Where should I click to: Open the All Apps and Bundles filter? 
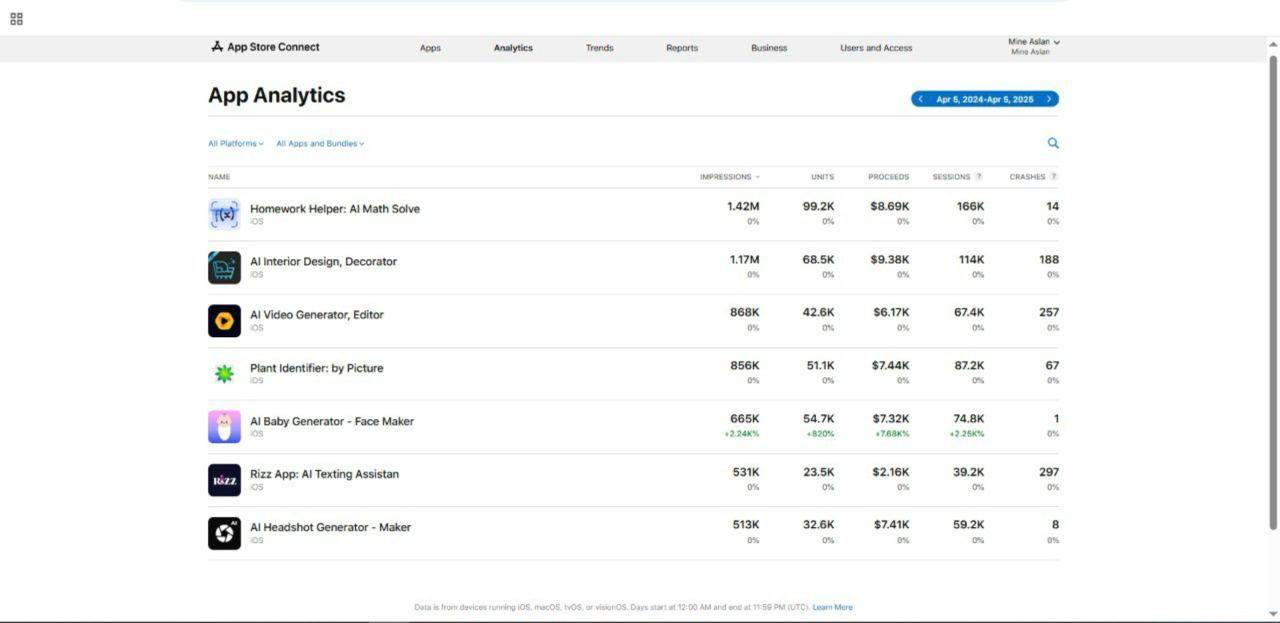coord(320,144)
